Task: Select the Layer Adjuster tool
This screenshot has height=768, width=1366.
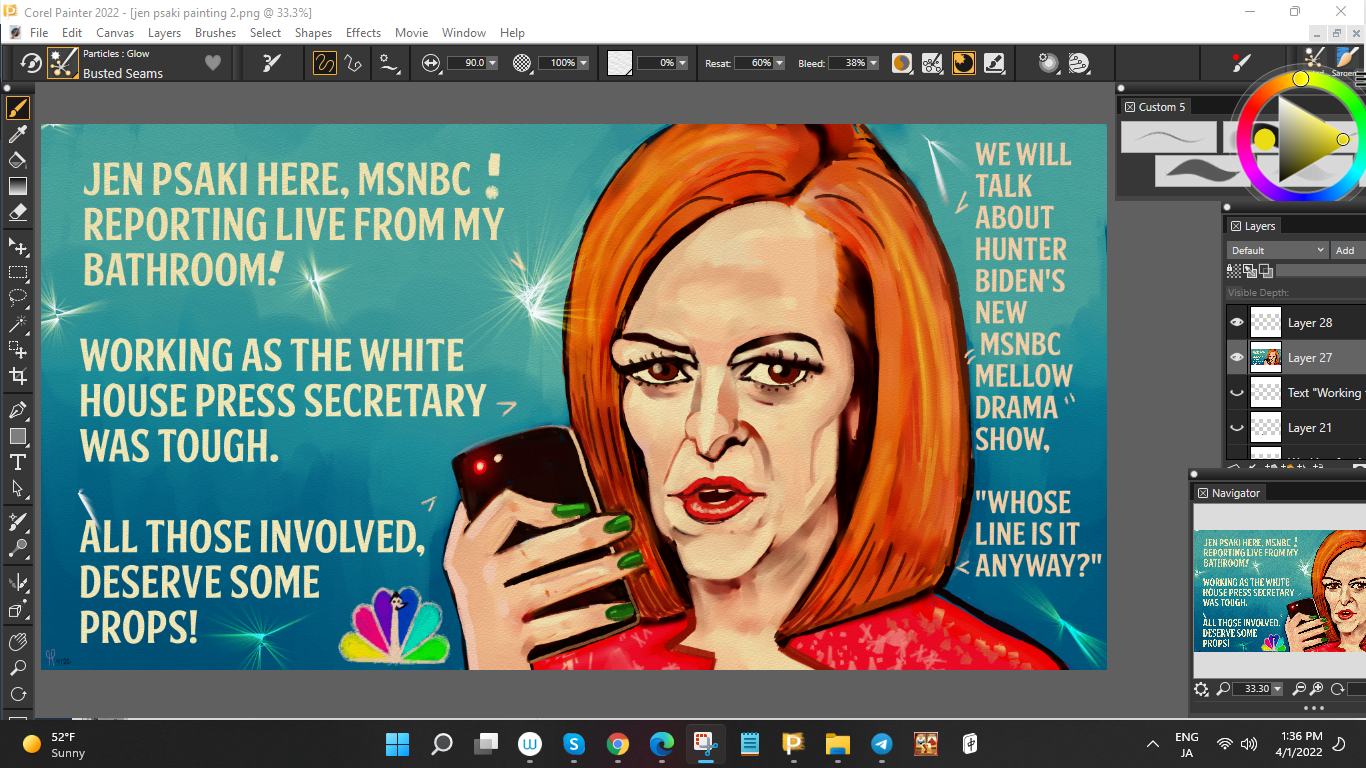Action: [18, 246]
